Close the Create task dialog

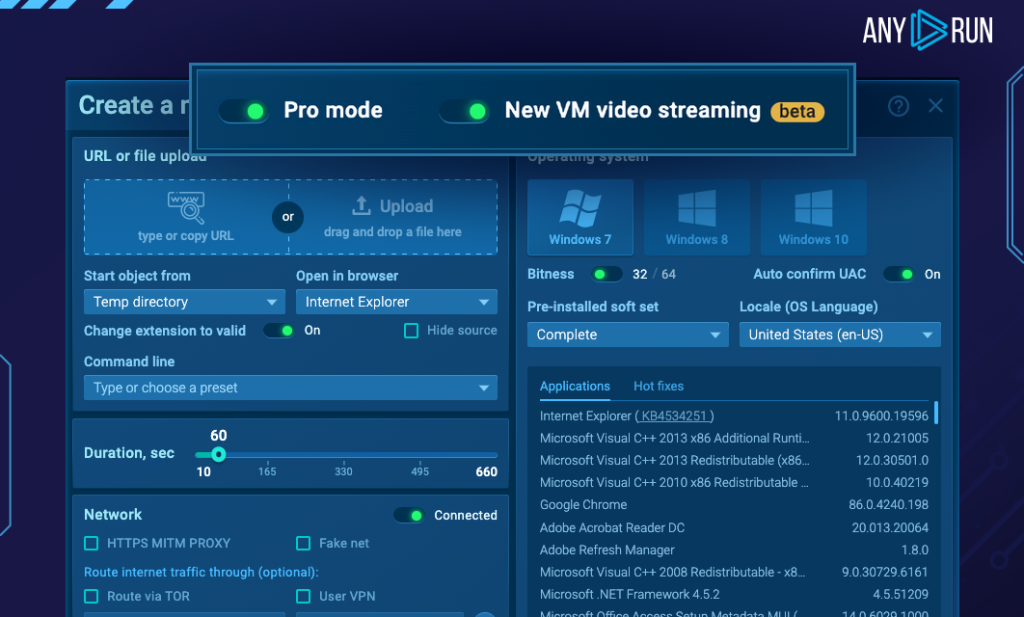click(936, 106)
